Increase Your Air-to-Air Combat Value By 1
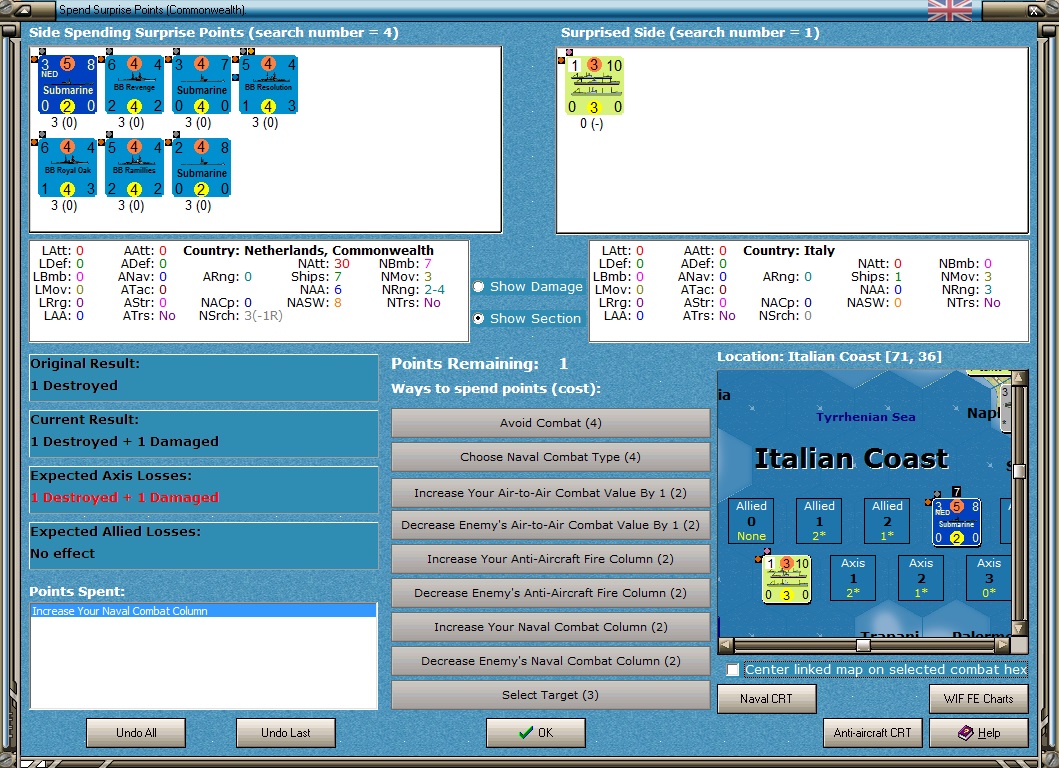The image size is (1059, 768). [550, 493]
